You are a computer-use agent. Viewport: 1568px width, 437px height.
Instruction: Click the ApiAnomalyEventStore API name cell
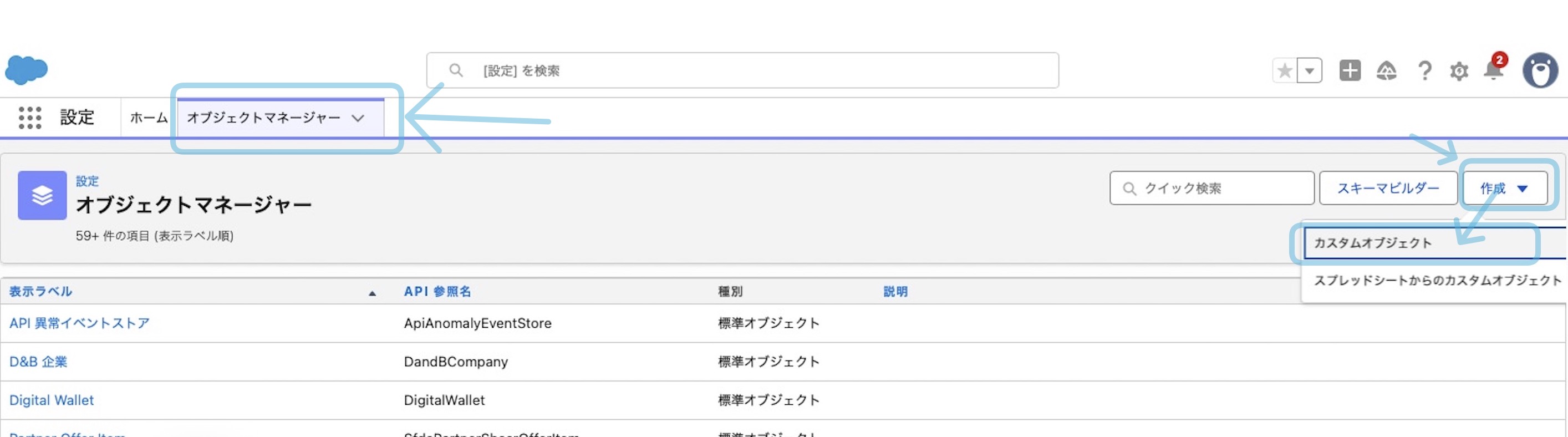[477, 323]
